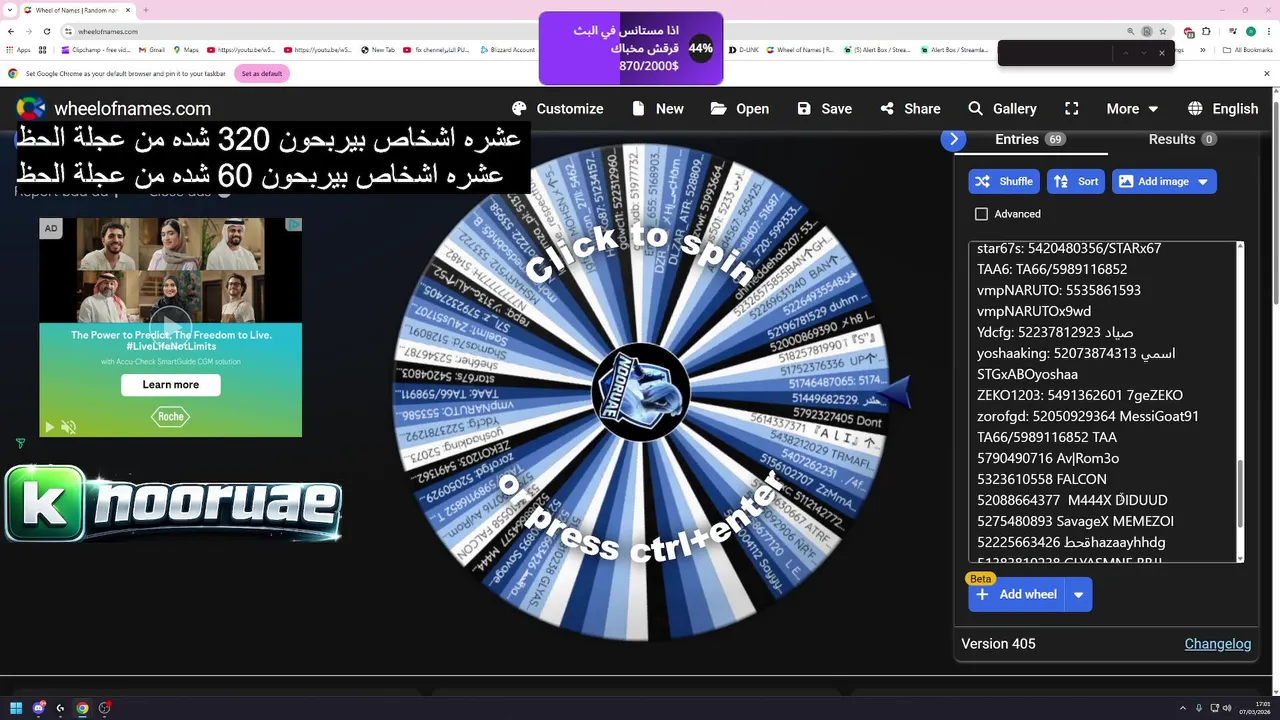Click Set as default Chrome button
This screenshot has width=1280, height=720.
(262, 73)
